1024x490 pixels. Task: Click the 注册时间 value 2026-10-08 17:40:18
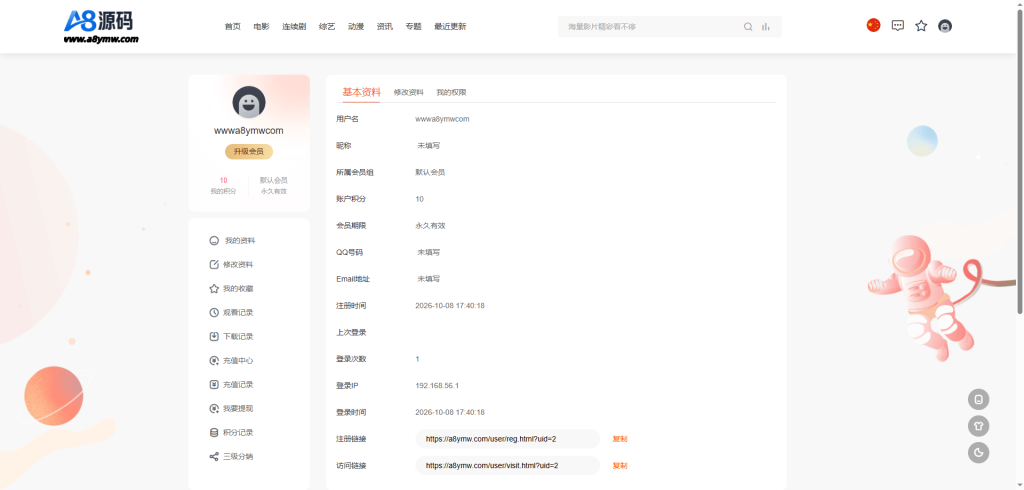pyautogui.click(x=450, y=306)
